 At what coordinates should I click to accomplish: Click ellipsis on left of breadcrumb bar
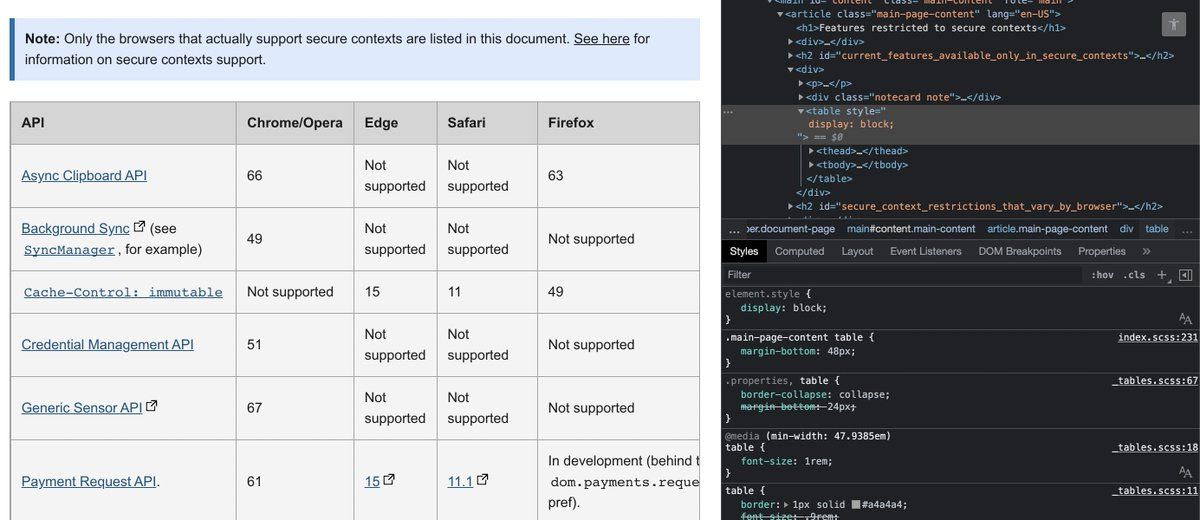pos(735,229)
